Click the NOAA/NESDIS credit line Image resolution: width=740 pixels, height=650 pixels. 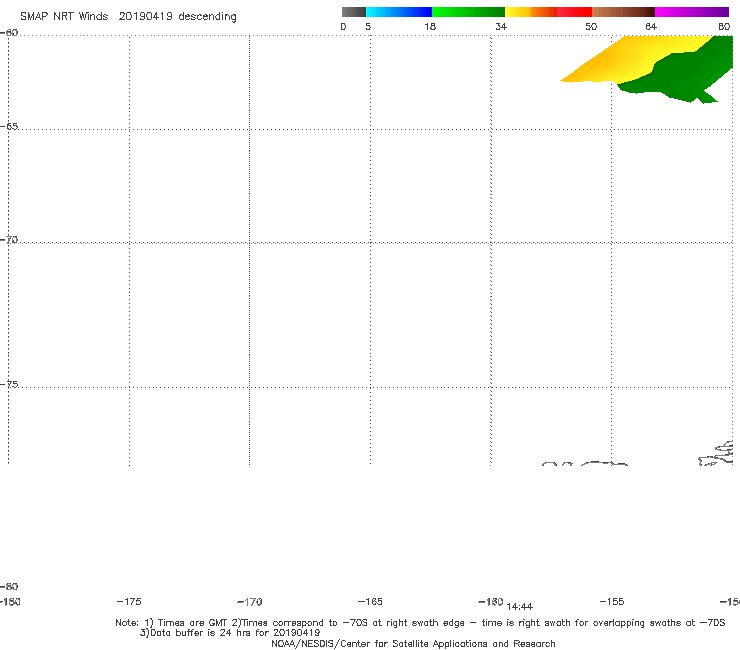pyautogui.click(x=413, y=643)
